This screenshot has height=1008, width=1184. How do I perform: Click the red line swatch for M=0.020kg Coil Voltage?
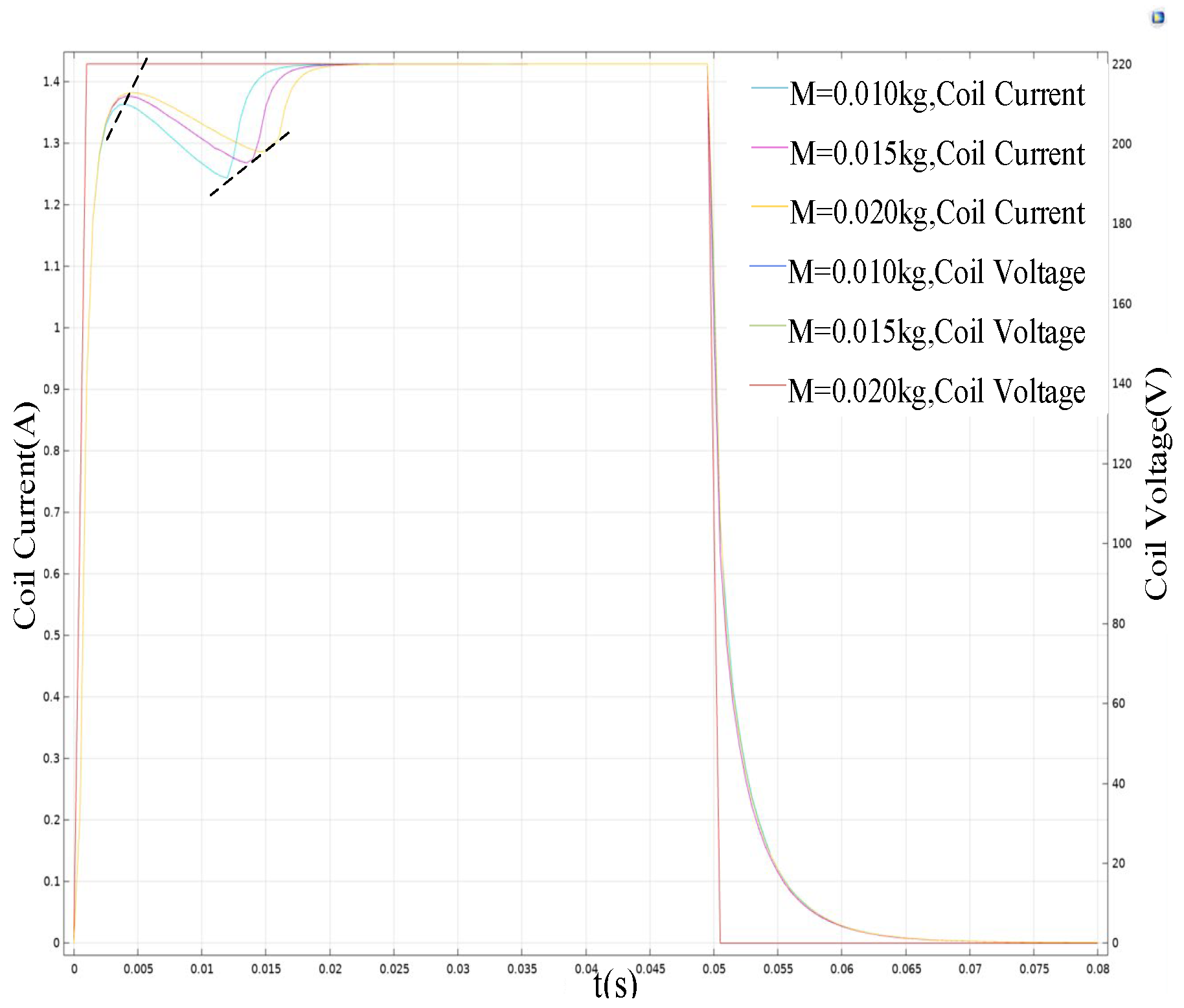click(x=768, y=385)
